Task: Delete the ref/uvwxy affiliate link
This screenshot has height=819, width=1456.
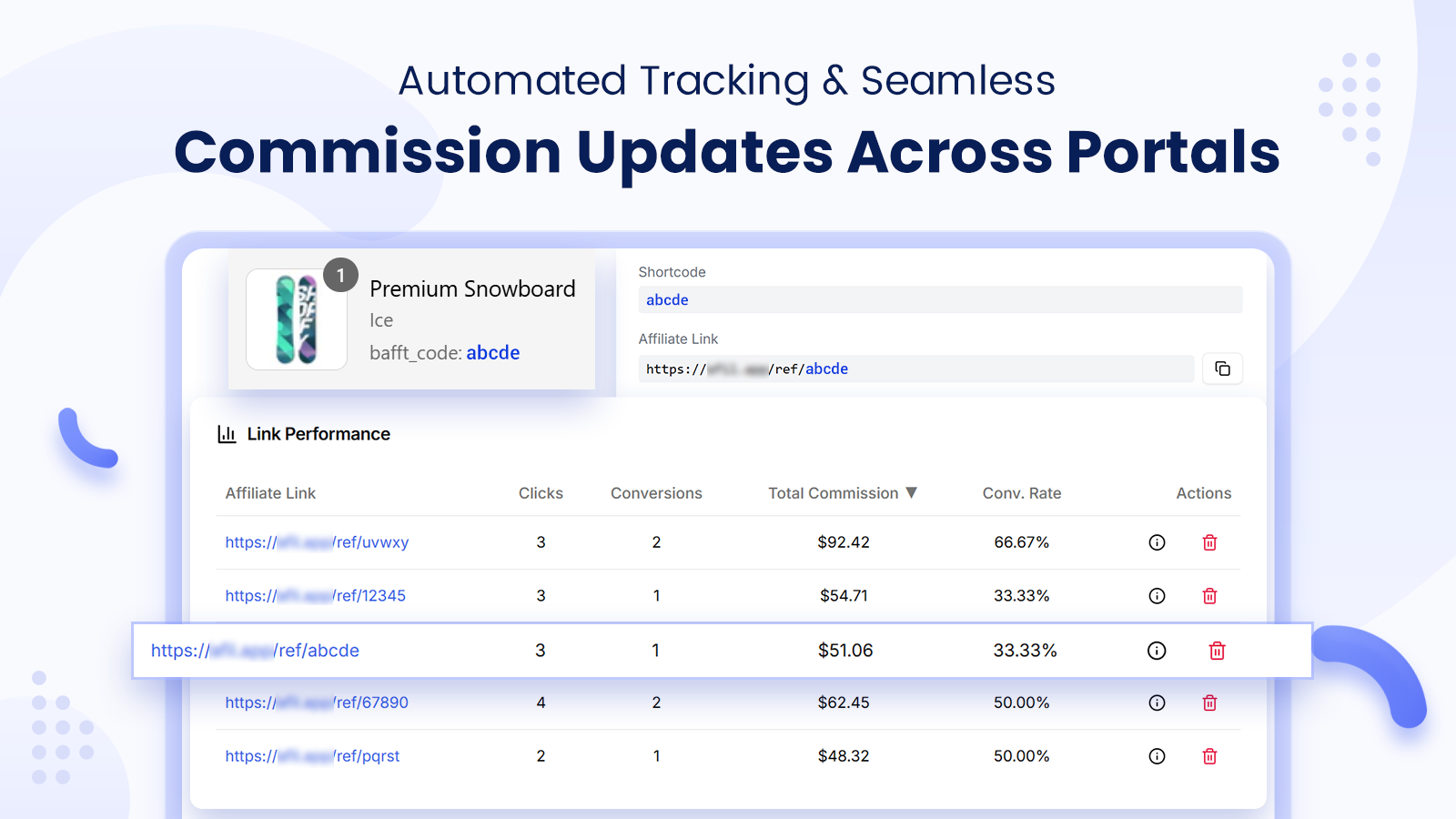Action: 1209,542
